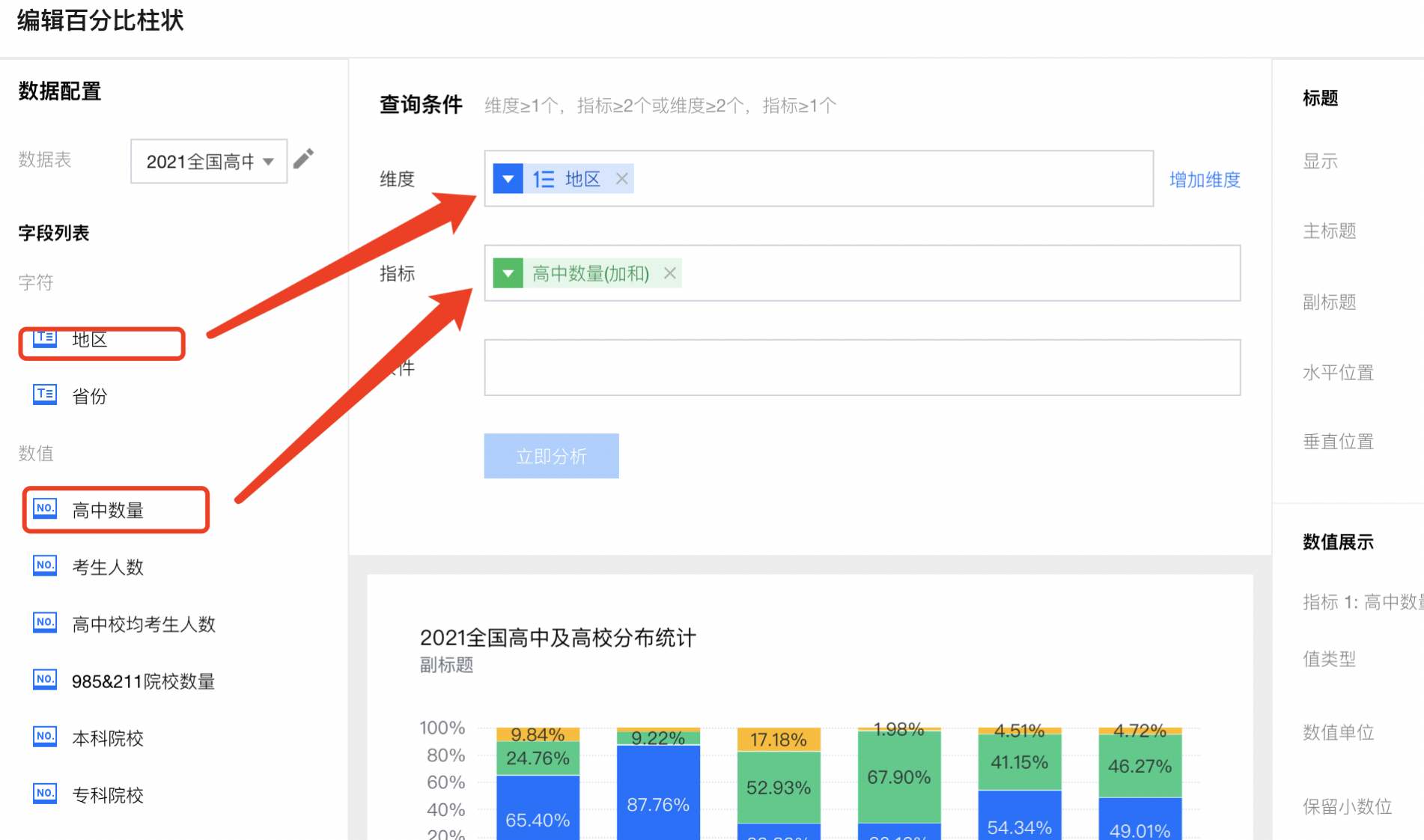This screenshot has width=1424, height=840.
Task: Click the NO. icon beside 985&211院校数量
Action: click(x=45, y=680)
